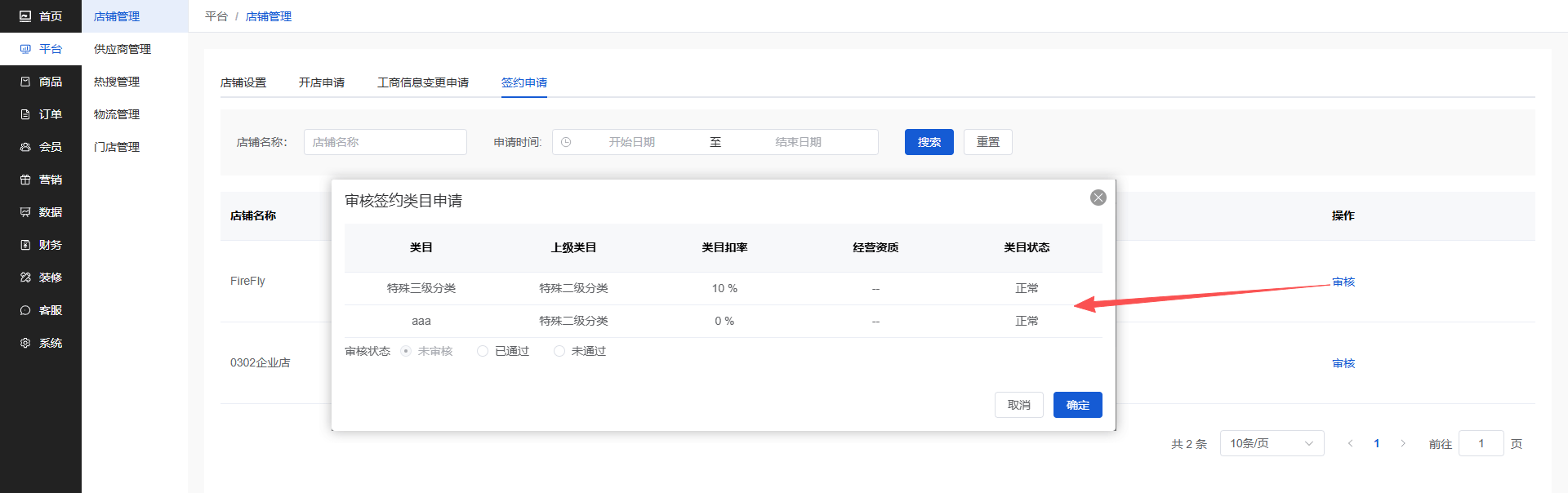Click the 重置 button
The width and height of the screenshot is (1568, 493).
(x=988, y=142)
